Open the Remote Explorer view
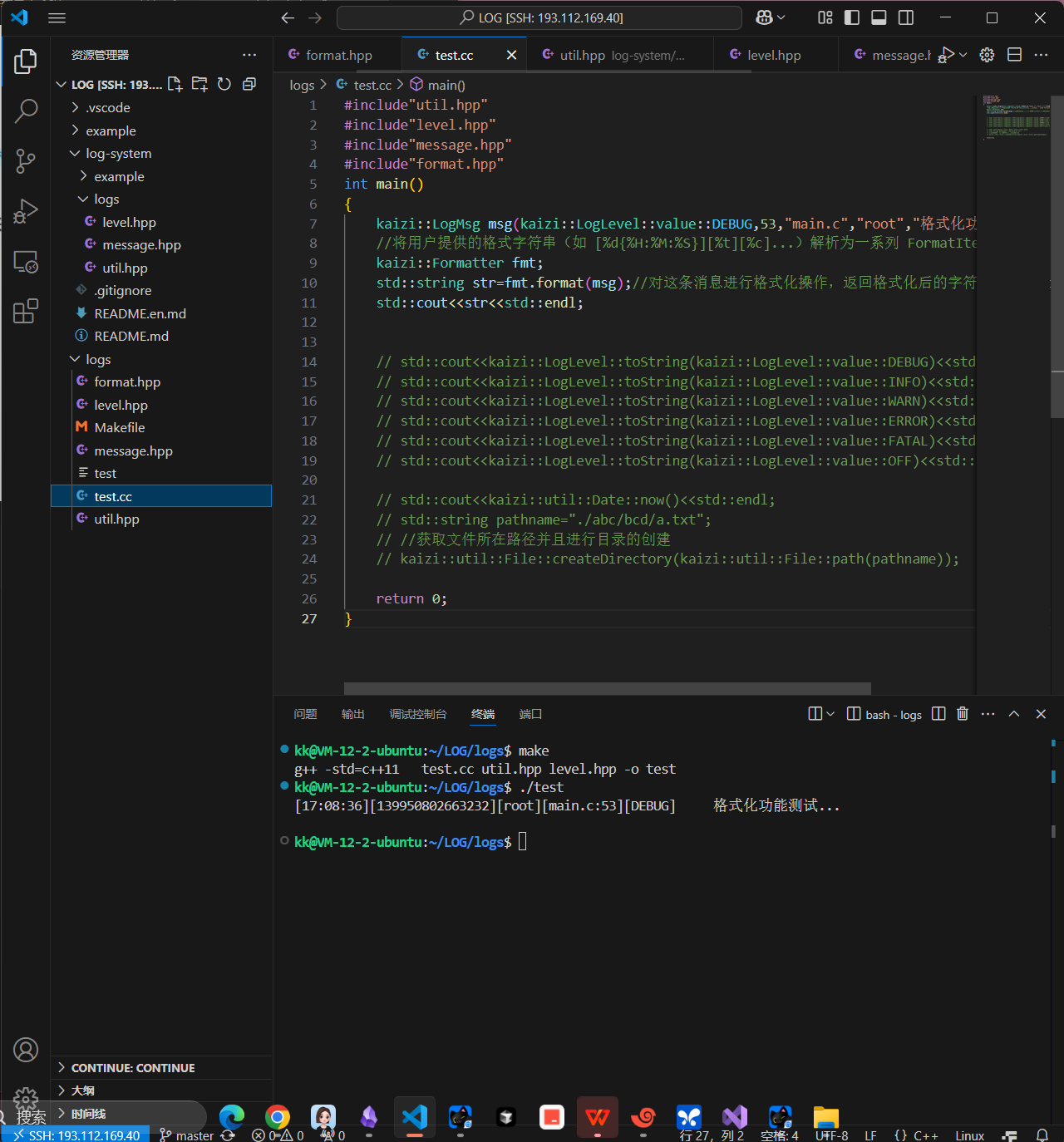1064x1142 pixels. (26, 262)
